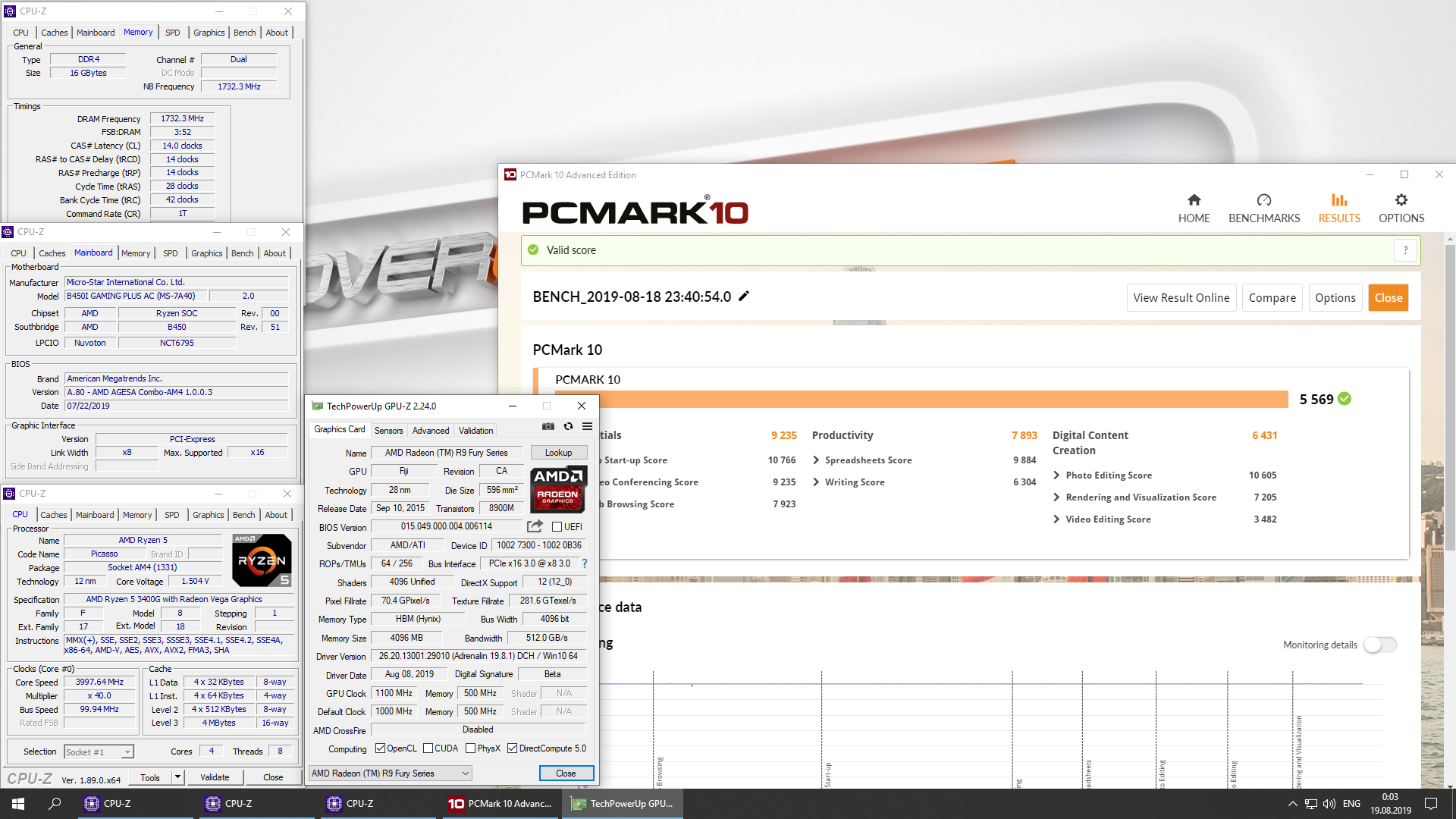Click the Close button in GPU-Z

pyautogui.click(x=566, y=773)
